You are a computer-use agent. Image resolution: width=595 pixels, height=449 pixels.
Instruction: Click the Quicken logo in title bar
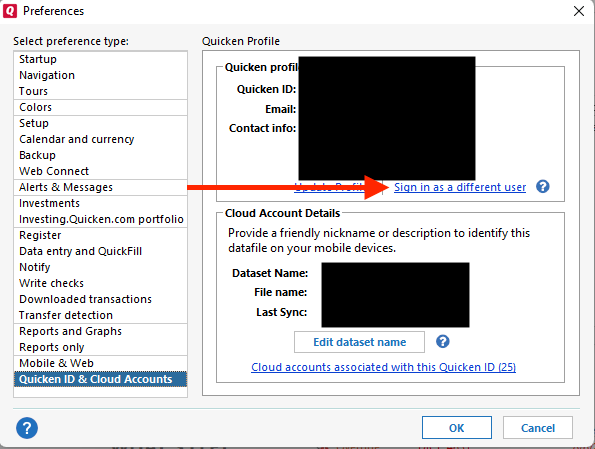[10, 11]
